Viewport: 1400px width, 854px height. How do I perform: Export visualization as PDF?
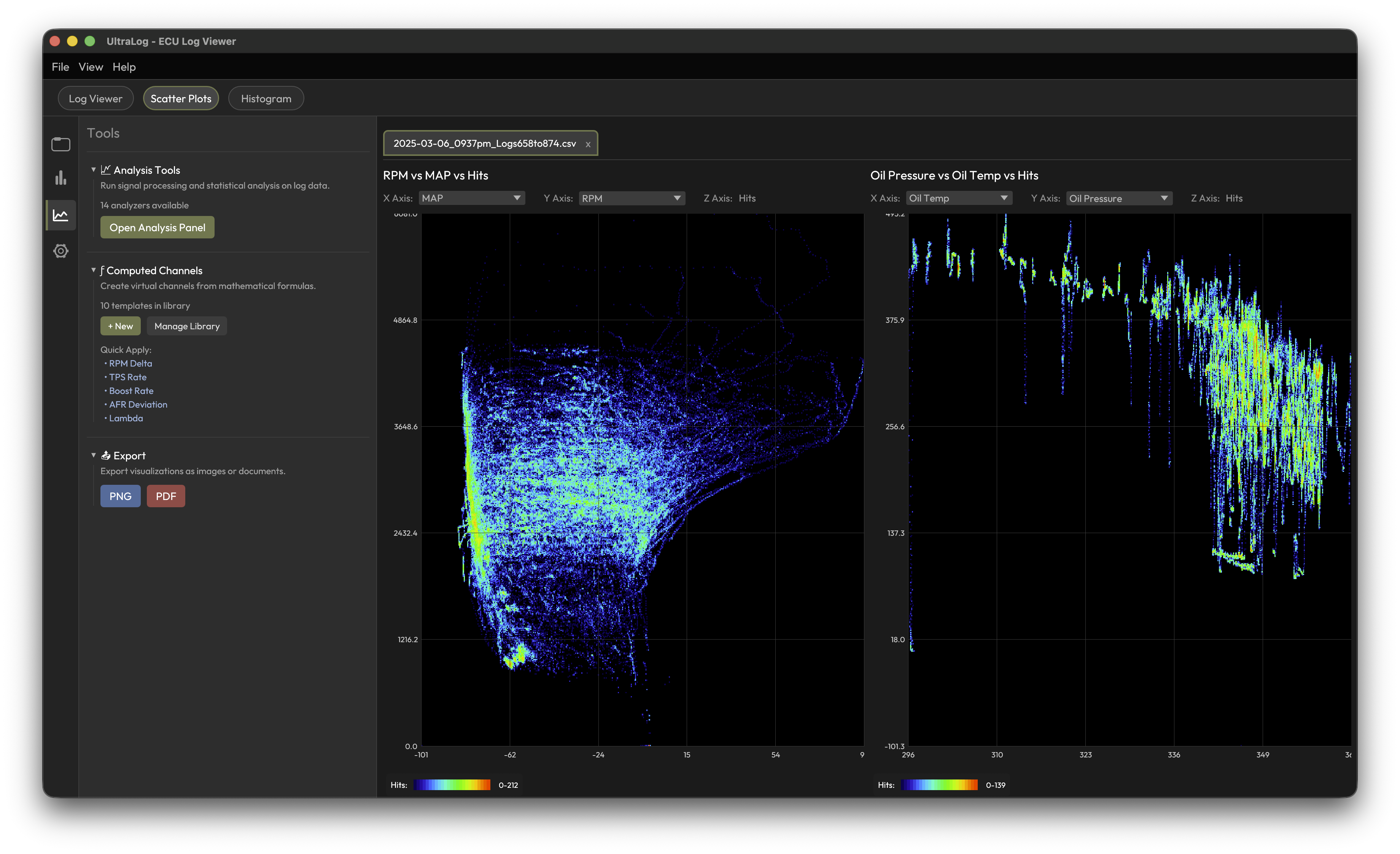click(x=165, y=496)
